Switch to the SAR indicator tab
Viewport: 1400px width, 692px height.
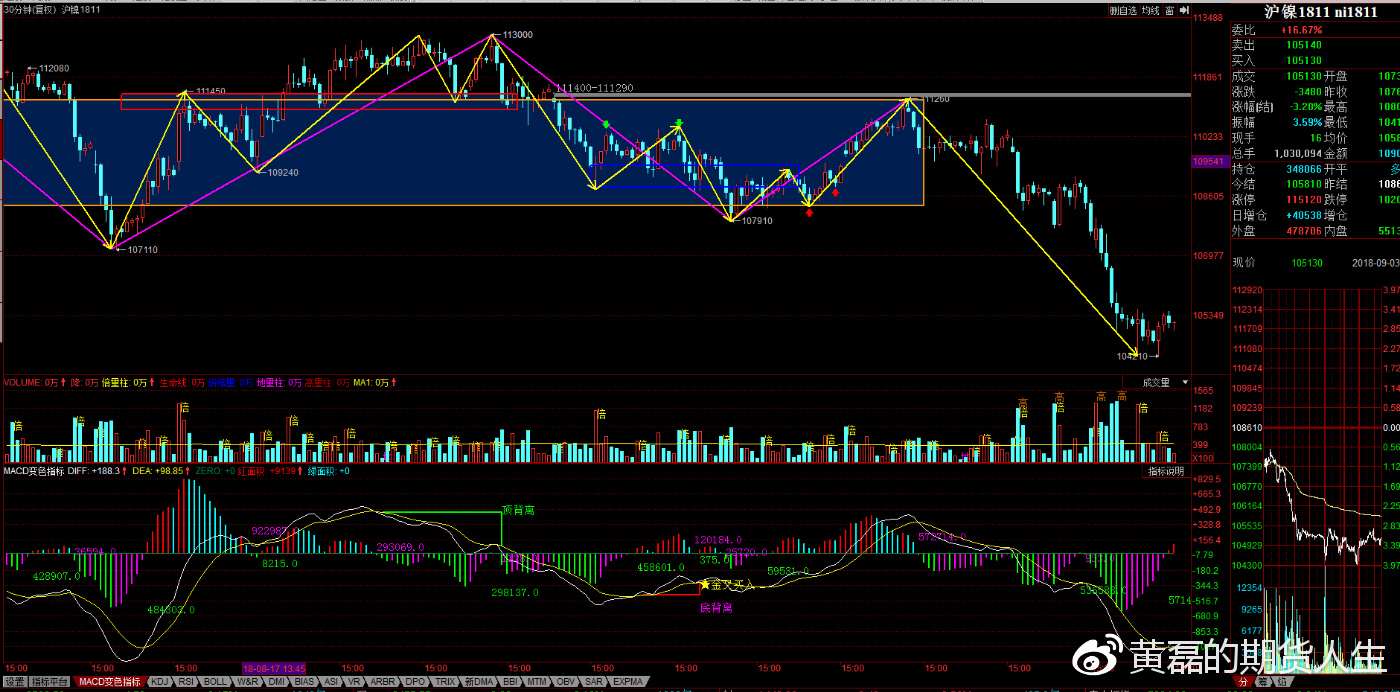point(593,681)
